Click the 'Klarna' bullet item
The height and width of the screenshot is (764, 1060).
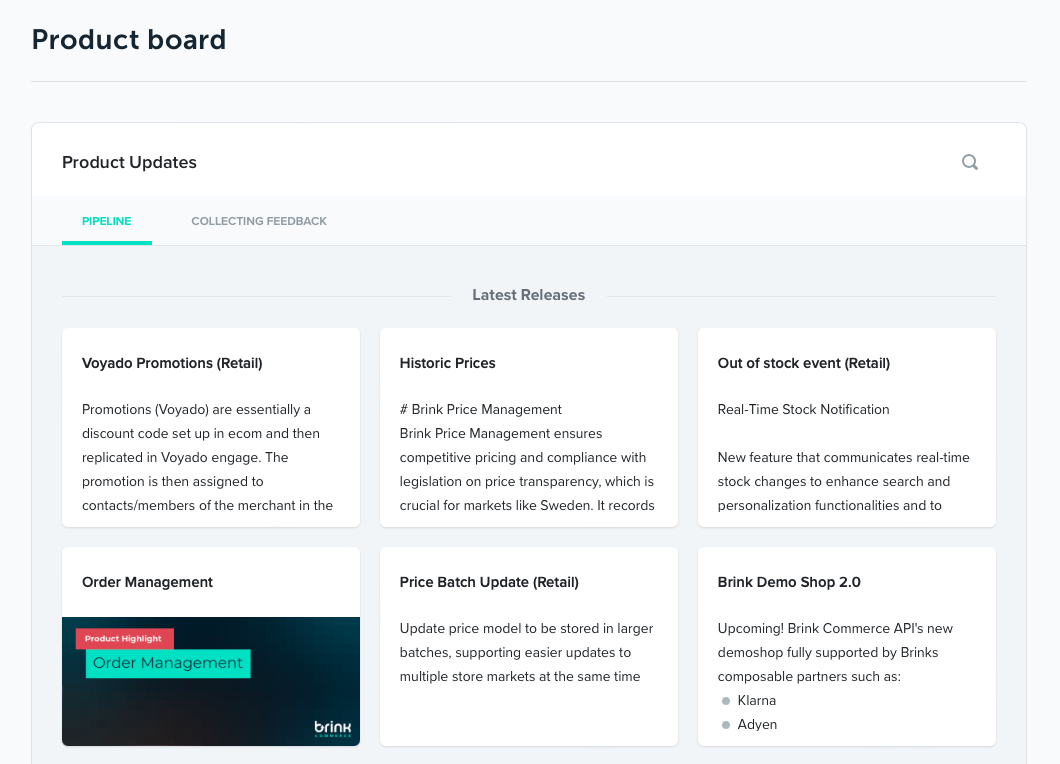[756, 700]
